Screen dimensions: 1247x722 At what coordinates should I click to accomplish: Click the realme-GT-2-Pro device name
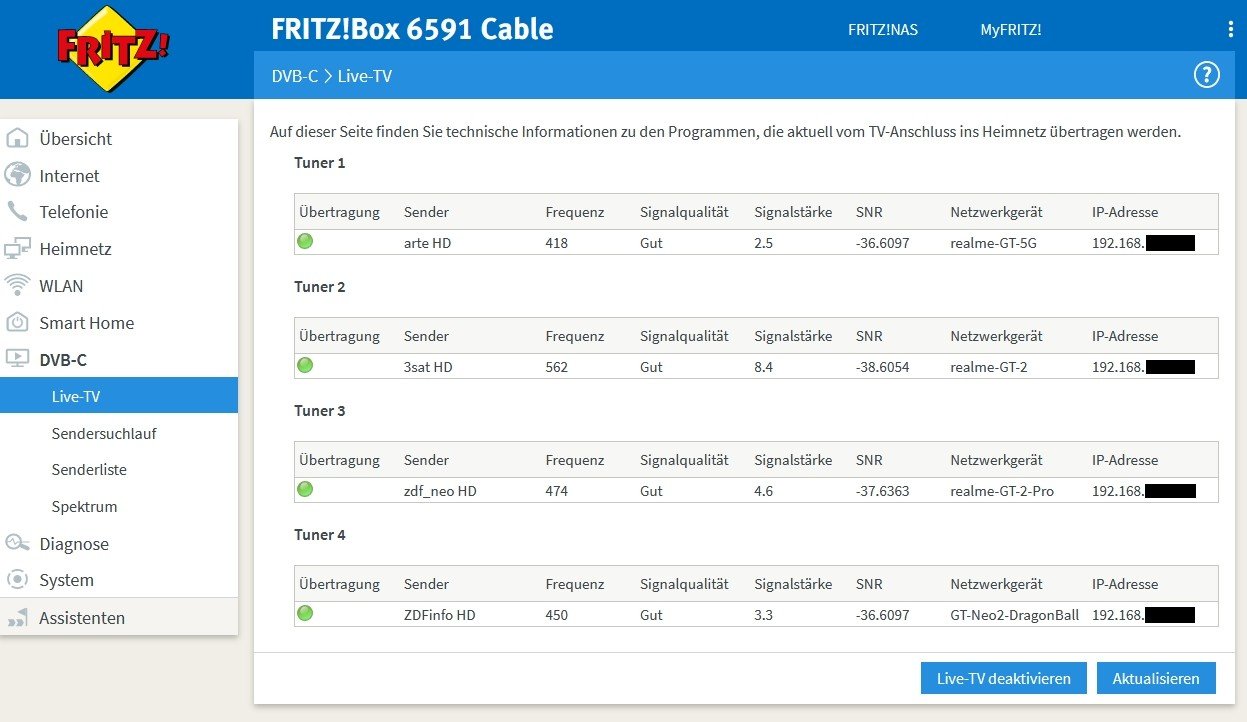1002,491
